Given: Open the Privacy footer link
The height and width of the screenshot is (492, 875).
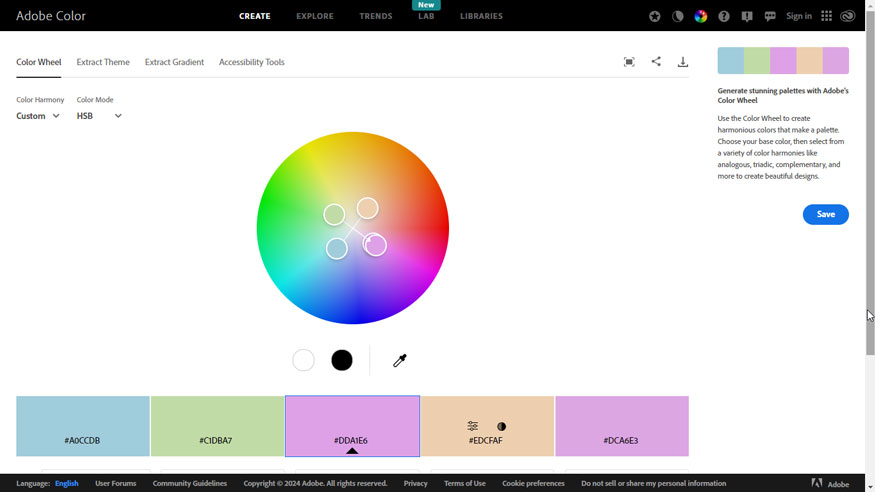Looking at the screenshot, I should click(415, 484).
